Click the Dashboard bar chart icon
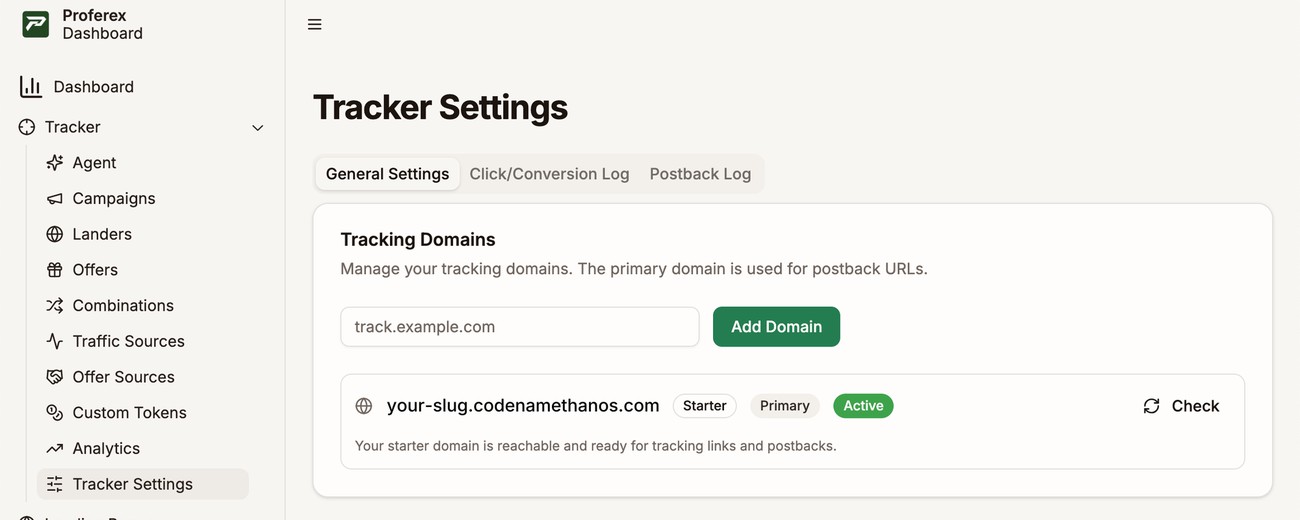Viewport: 1300px width, 520px height. 31,87
